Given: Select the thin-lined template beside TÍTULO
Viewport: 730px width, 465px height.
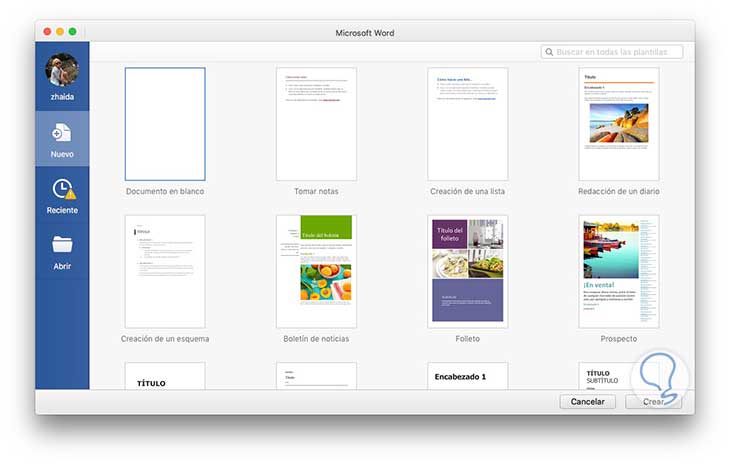Looking at the screenshot, I should point(316,376).
